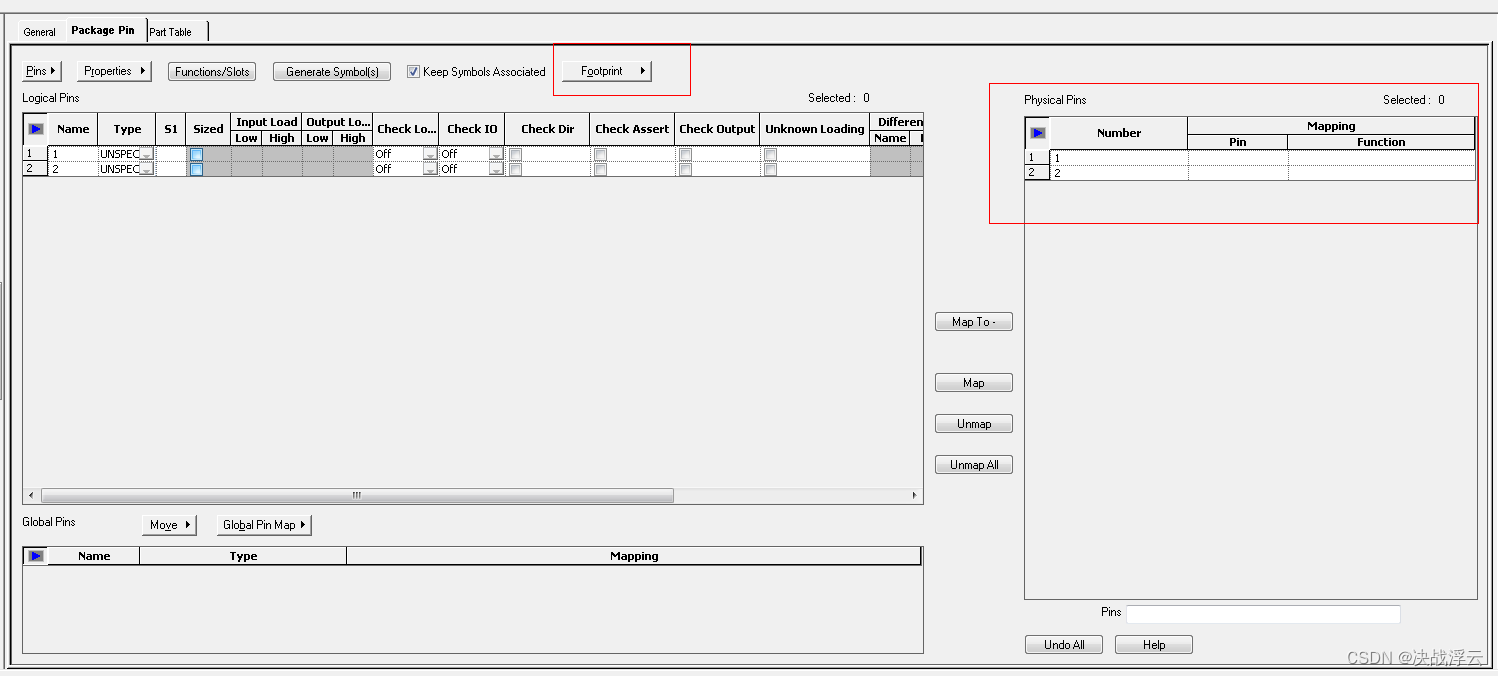Click the Unmap All button
Image resolution: width=1498 pixels, height=676 pixels.
point(973,464)
